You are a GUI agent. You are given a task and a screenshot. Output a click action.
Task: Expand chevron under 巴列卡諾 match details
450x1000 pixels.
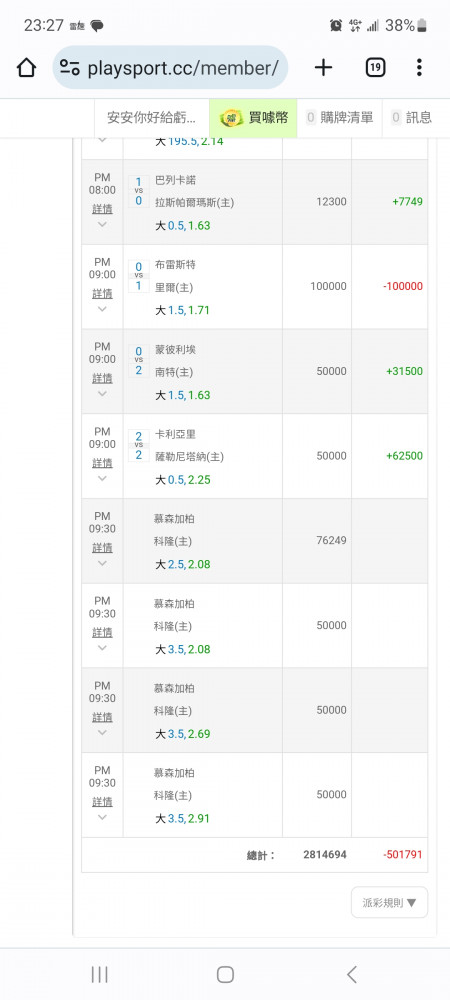(x=102, y=224)
